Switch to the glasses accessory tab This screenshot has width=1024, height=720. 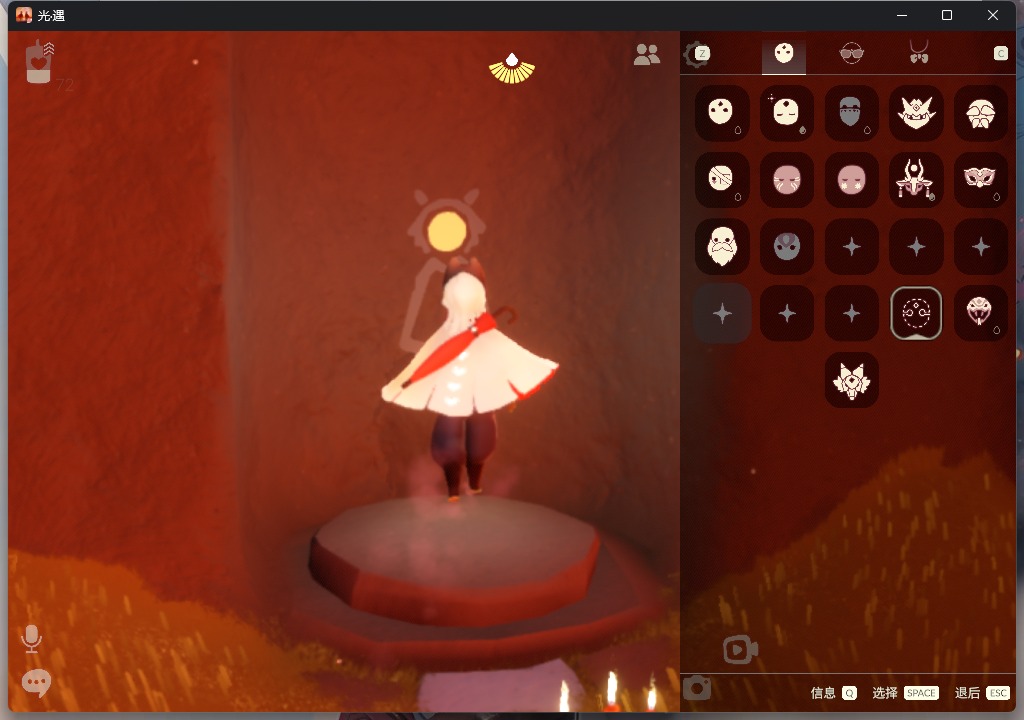click(852, 53)
